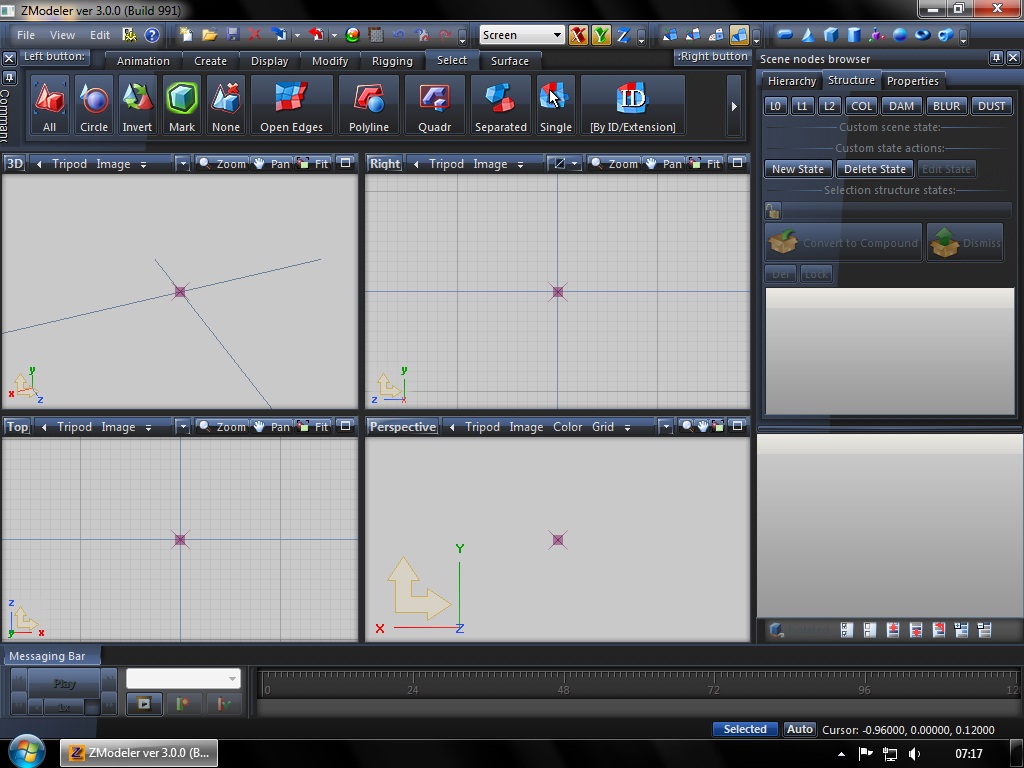Expand the Image dropdown in the 3D viewport
This screenshot has height=768, width=1024.
click(x=116, y=163)
